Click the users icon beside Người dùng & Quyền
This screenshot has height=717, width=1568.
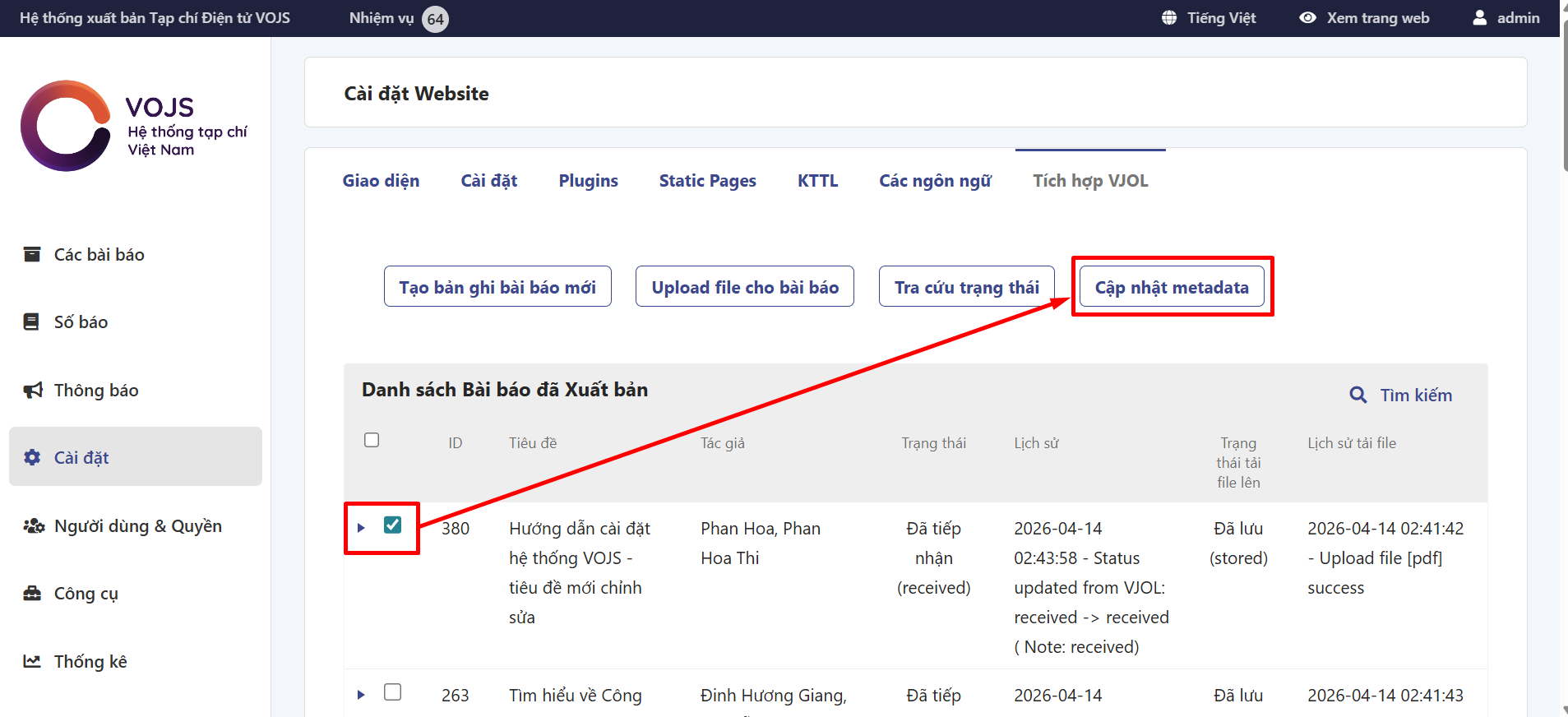pos(34,525)
